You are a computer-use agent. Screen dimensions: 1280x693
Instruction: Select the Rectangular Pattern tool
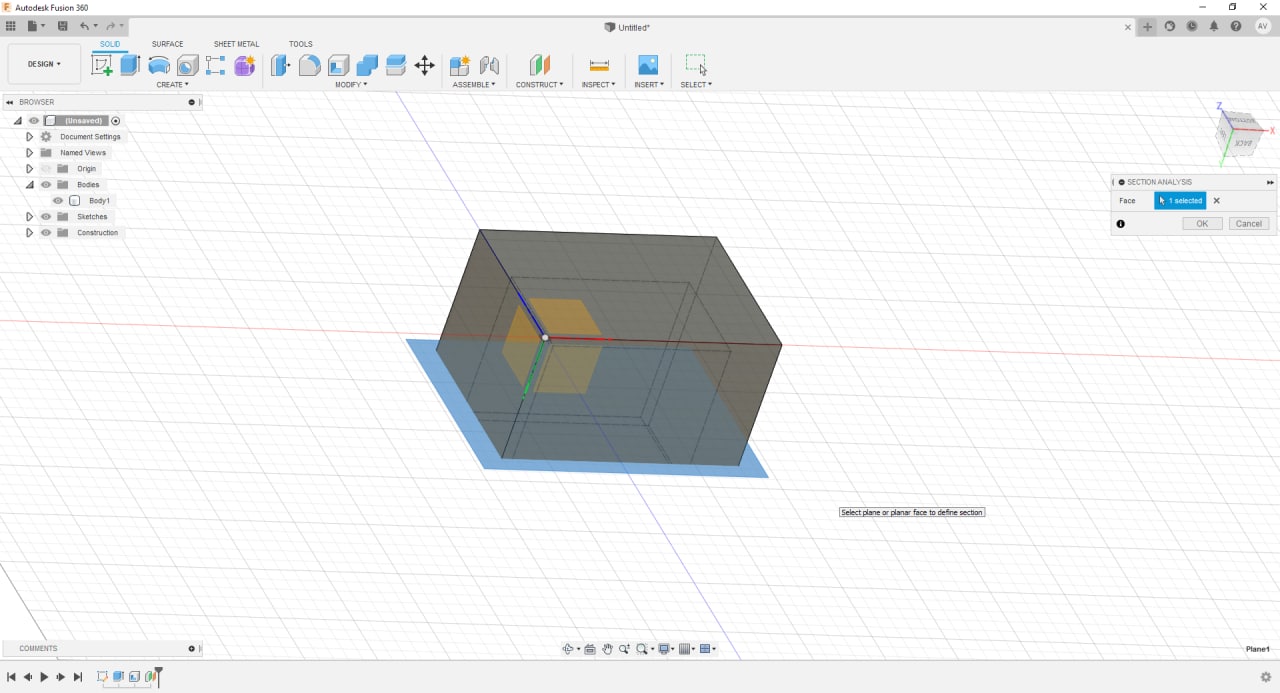(215, 65)
